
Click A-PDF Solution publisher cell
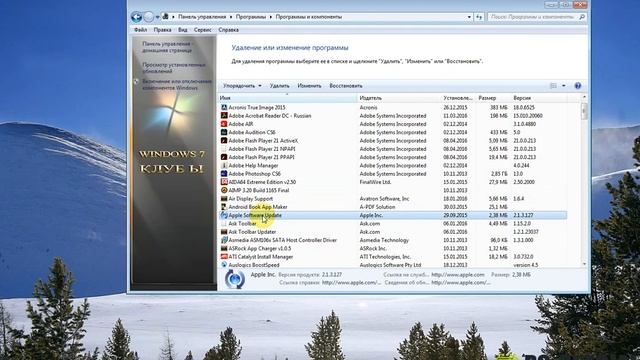377,207
